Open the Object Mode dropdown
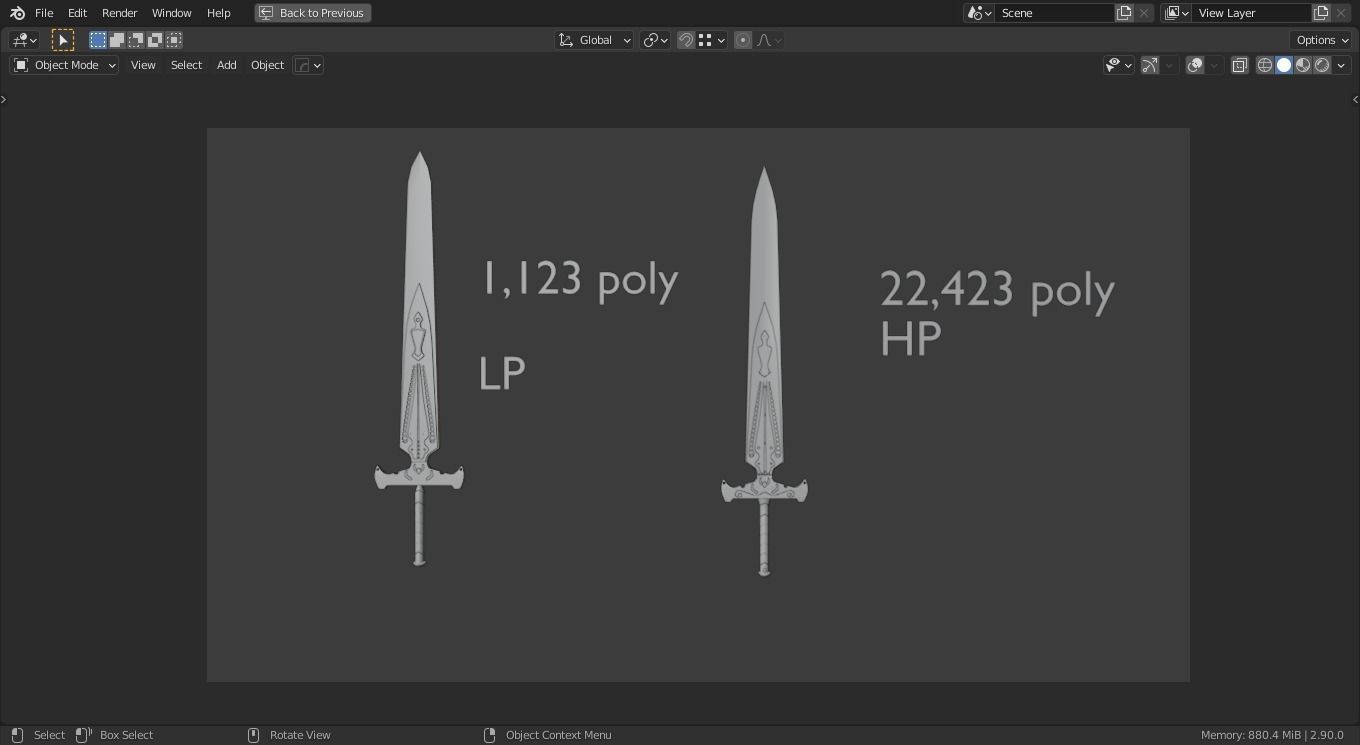 click(x=63, y=64)
